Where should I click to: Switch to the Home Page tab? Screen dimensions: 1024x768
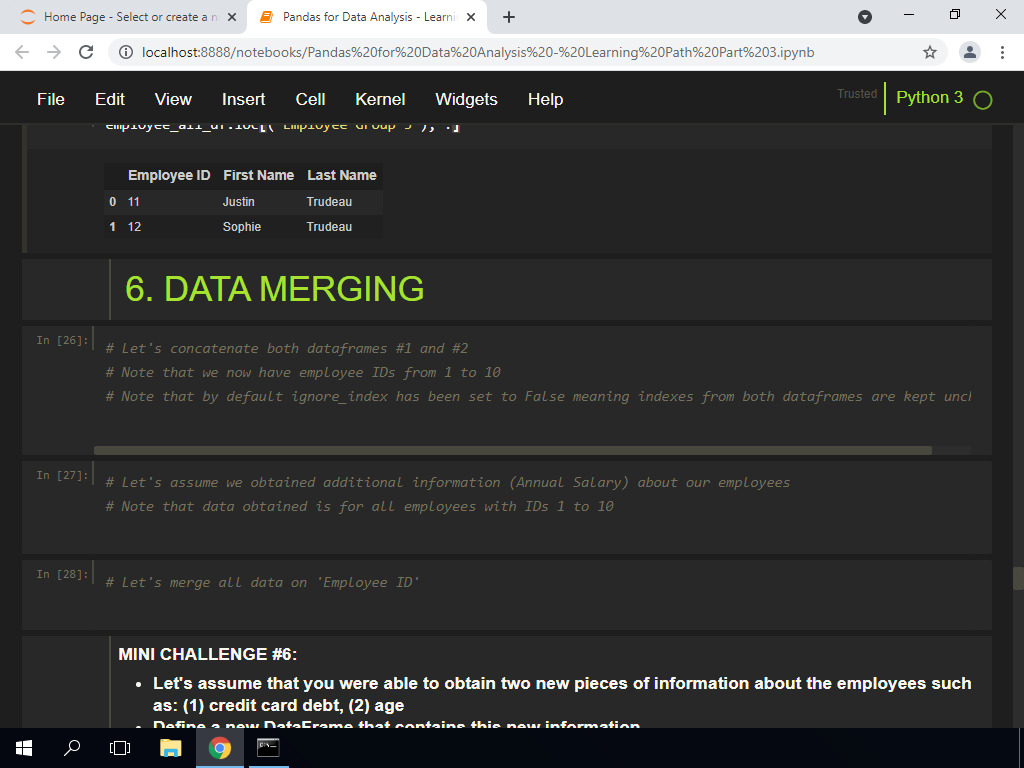[123, 17]
